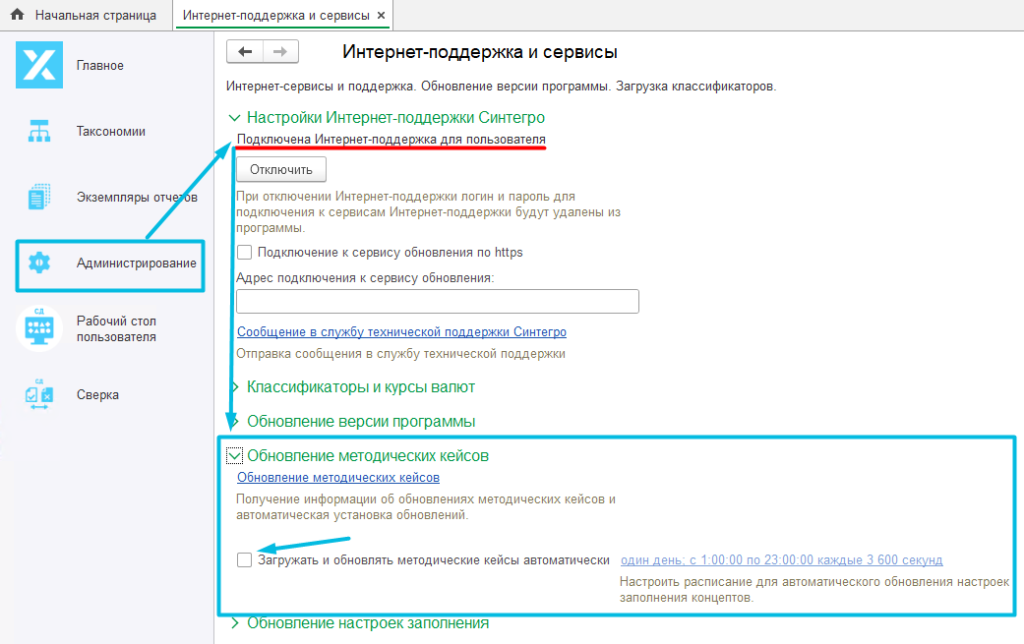The image size is (1024, 644).
Task: Select the Администрирование gear icon
Action: pyautogui.click(x=38, y=263)
